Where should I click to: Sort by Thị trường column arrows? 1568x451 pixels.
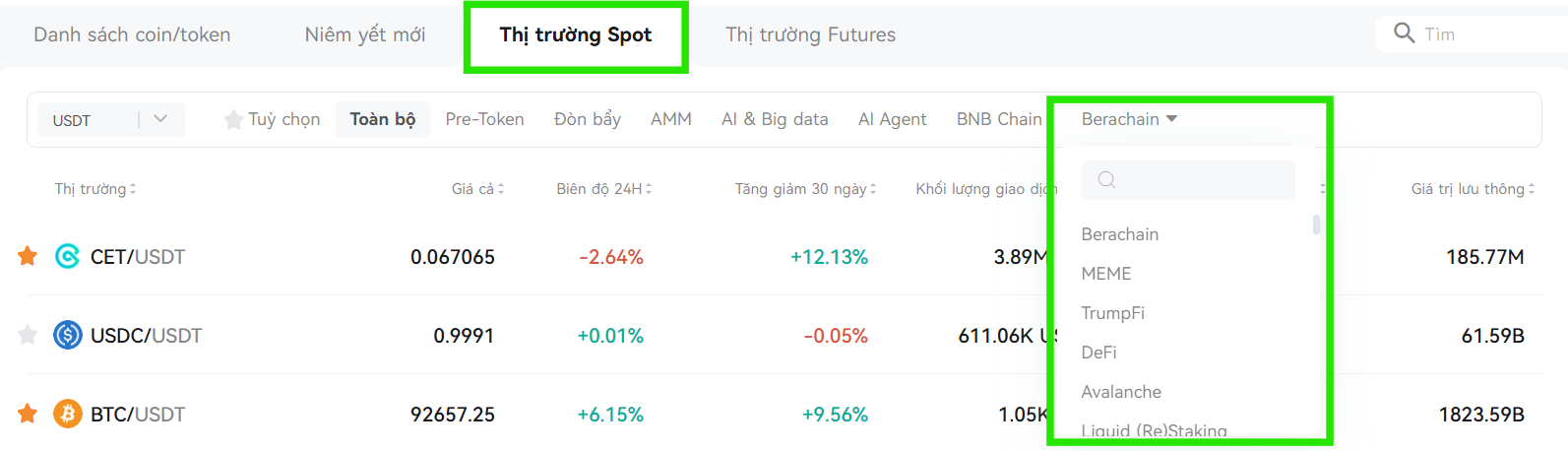click(x=133, y=189)
